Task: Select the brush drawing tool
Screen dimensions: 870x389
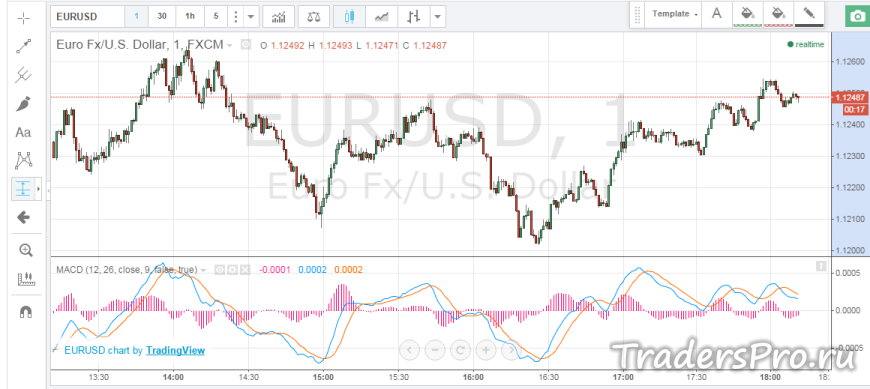Action: (23, 104)
